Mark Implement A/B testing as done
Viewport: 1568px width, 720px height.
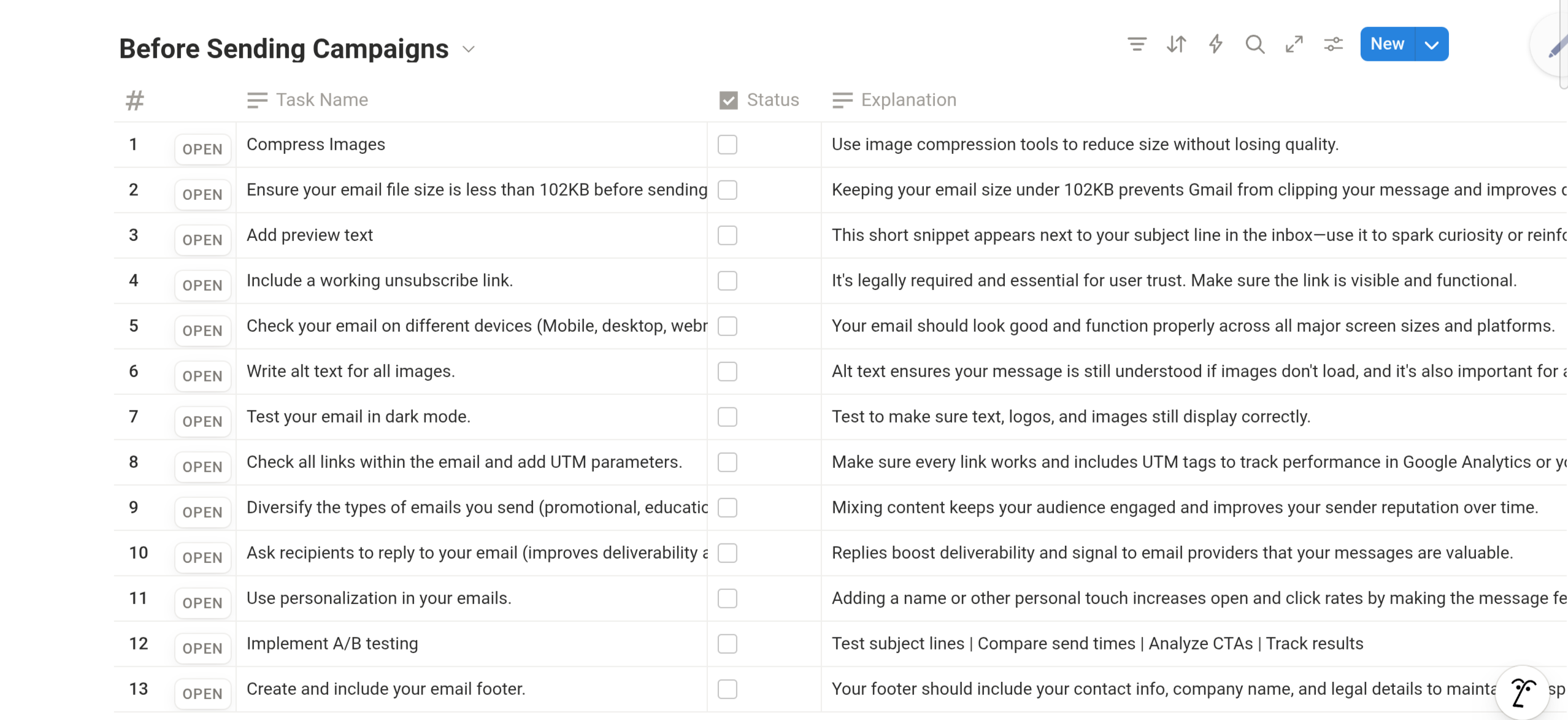(x=727, y=644)
